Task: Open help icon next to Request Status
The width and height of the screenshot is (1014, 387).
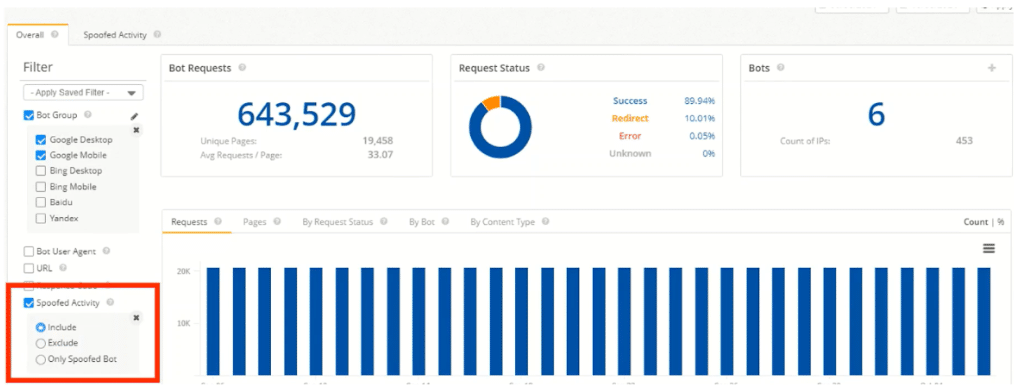Action: coord(541,68)
